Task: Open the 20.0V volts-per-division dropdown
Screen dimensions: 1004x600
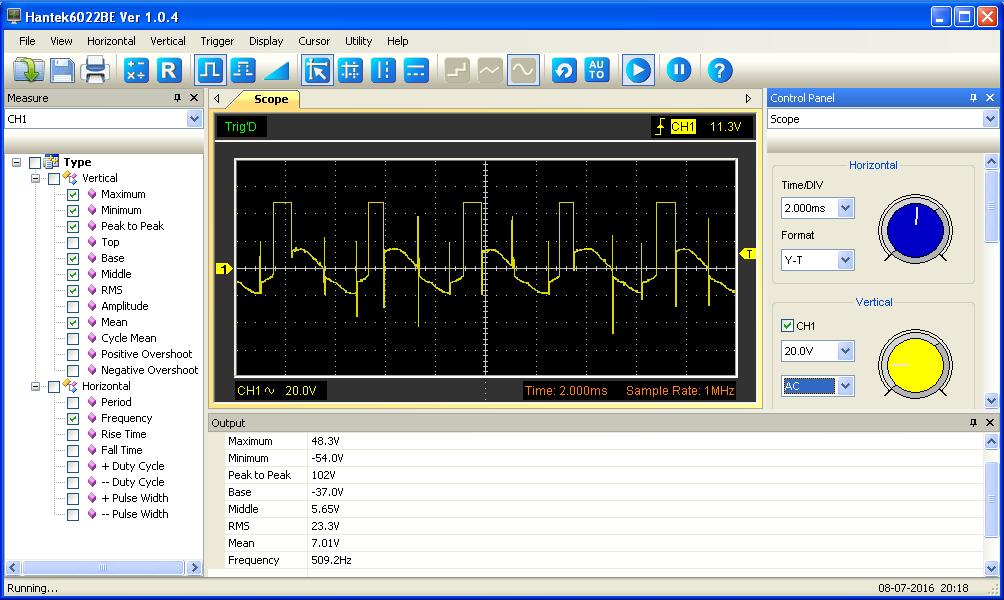Action: [x=846, y=351]
